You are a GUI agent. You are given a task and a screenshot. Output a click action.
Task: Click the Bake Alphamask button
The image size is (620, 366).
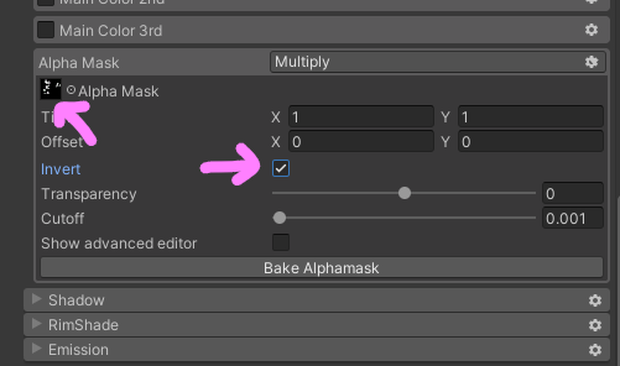tap(321, 268)
